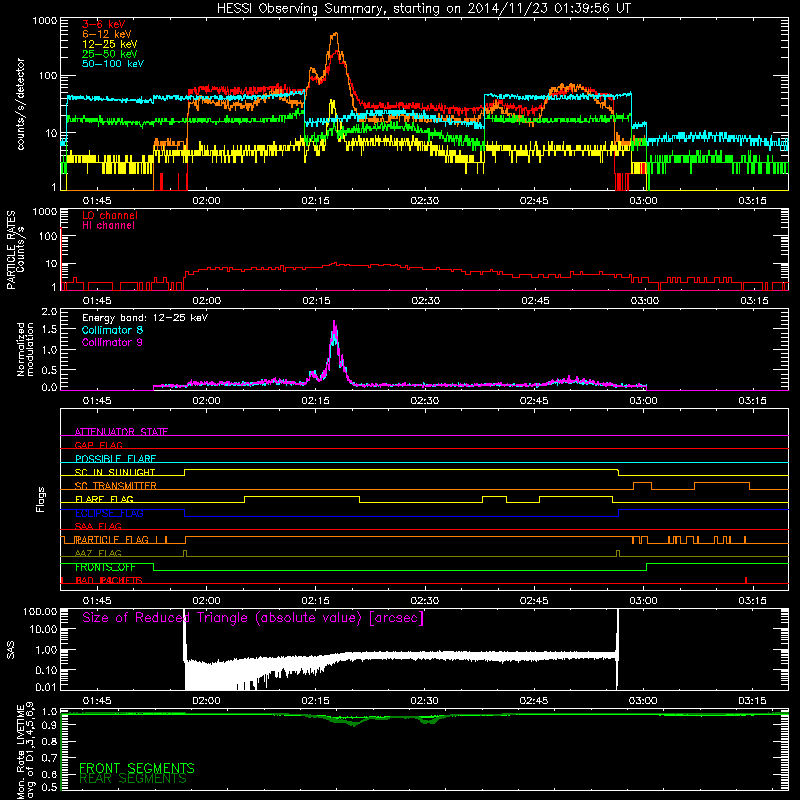Select the Collimator 9 legend label

coord(113,342)
